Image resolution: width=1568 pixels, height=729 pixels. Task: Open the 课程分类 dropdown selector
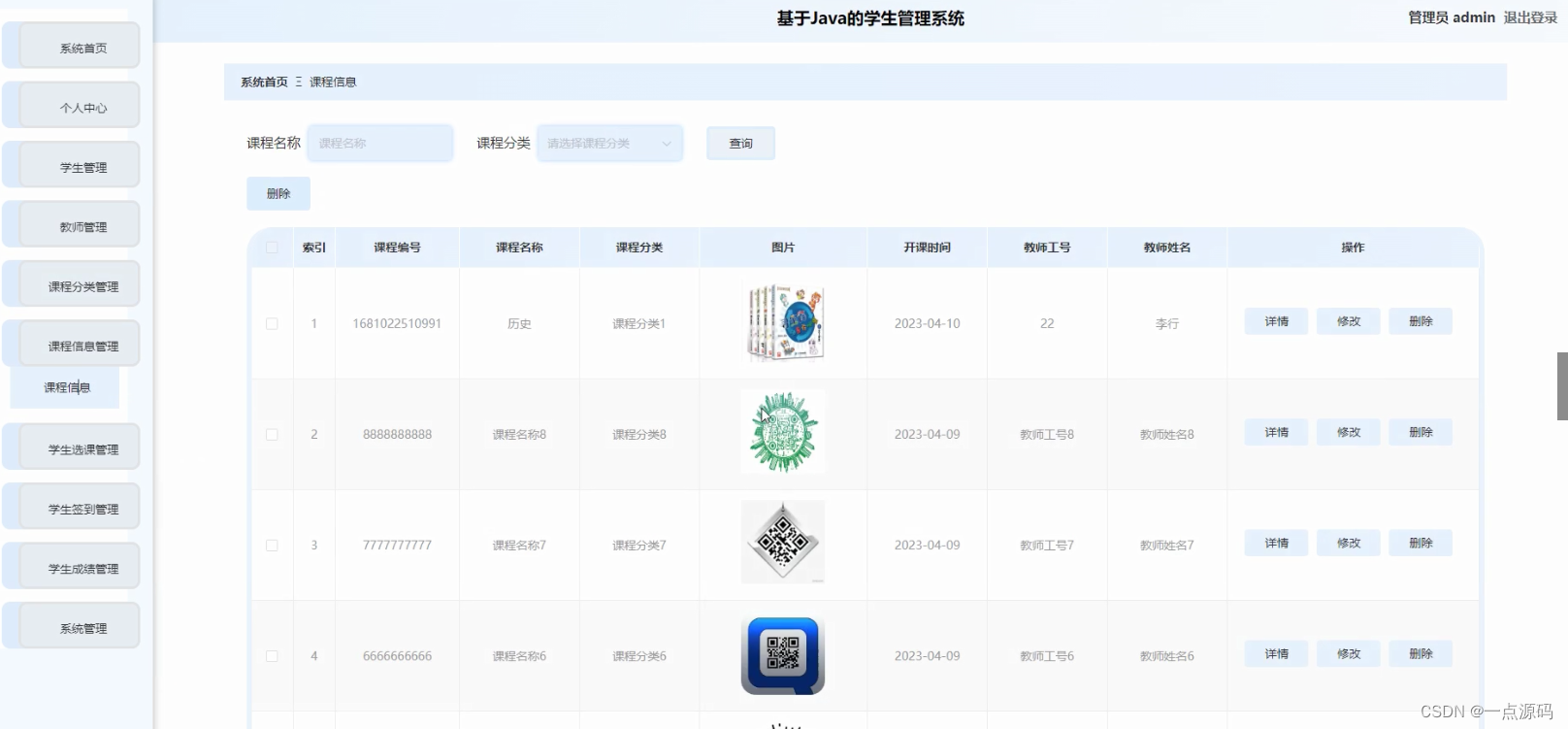pos(610,143)
